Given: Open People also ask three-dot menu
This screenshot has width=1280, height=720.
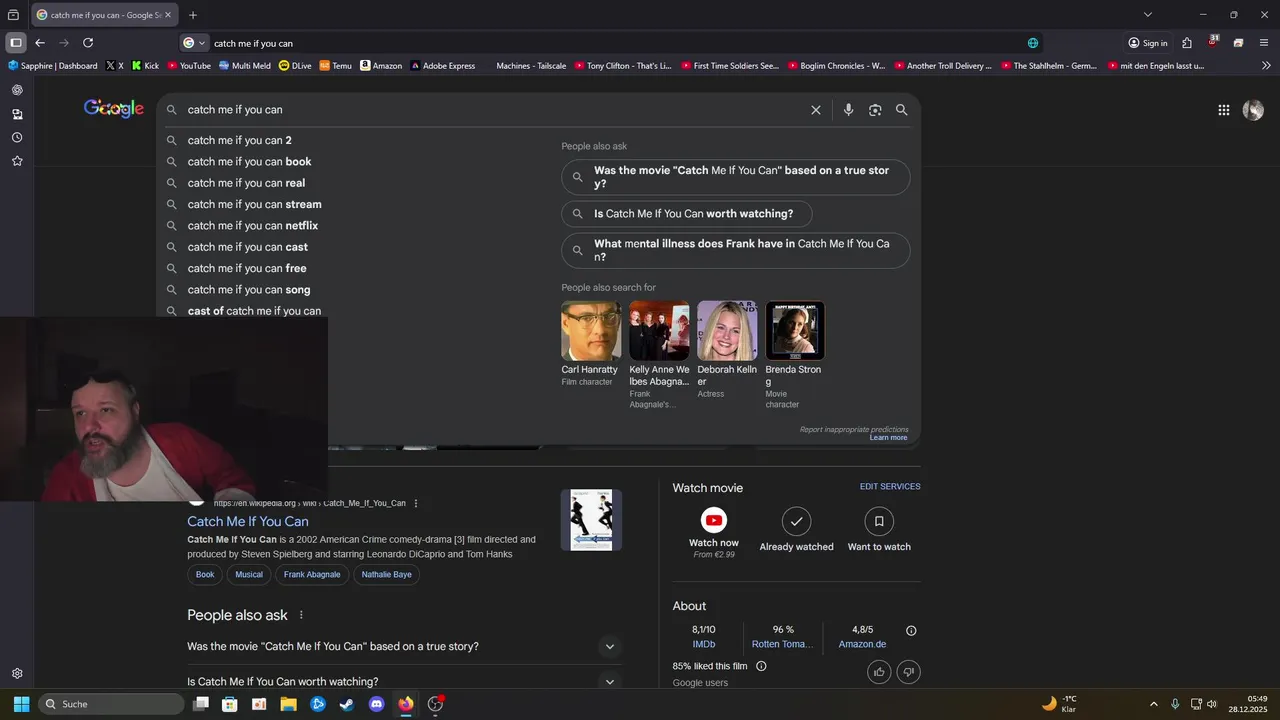Looking at the screenshot, I should click(301, 615).
